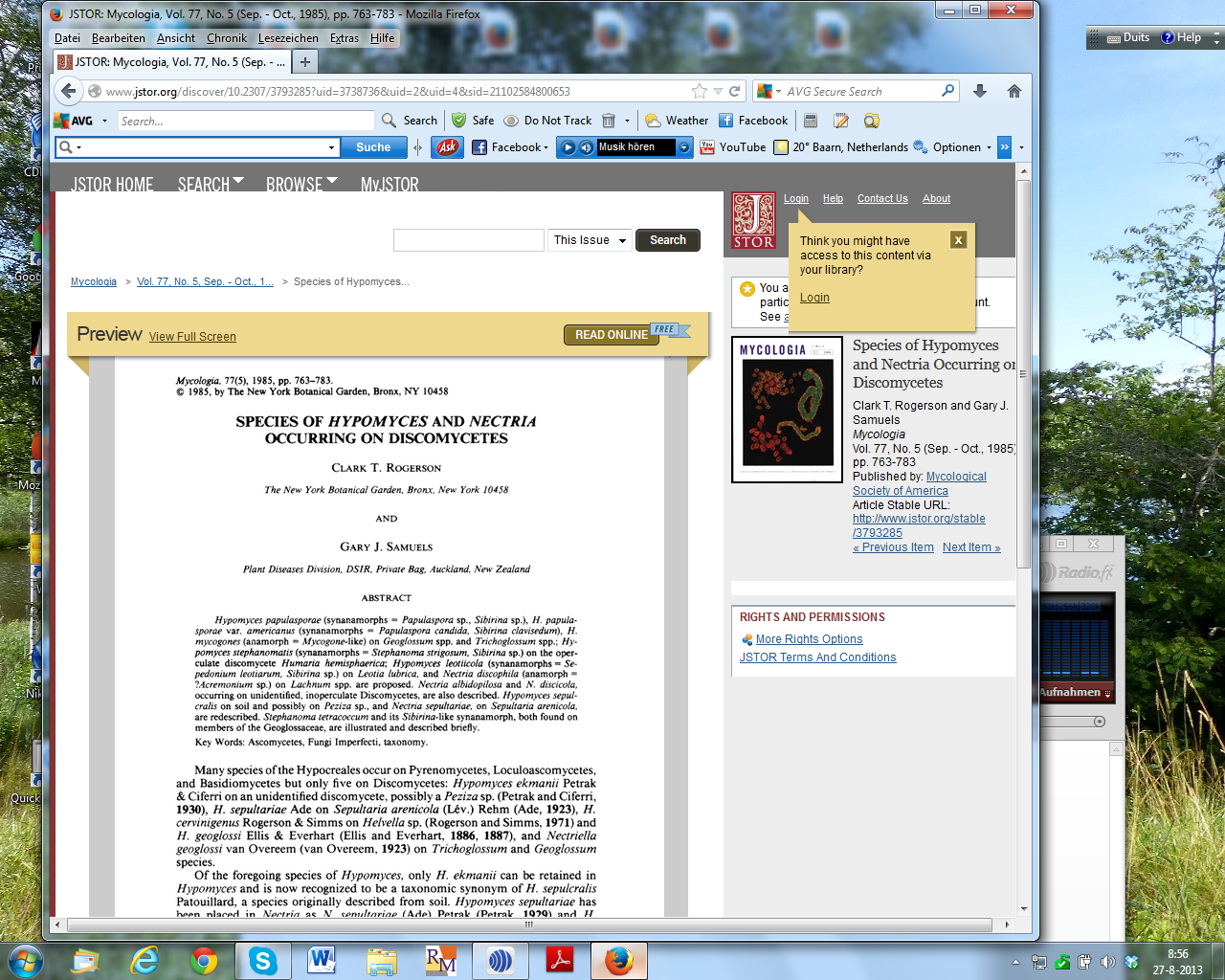The image size is (1225, 980).
Task: Toggle AVG Do Not Track
Action: click(x=547, y=121)
